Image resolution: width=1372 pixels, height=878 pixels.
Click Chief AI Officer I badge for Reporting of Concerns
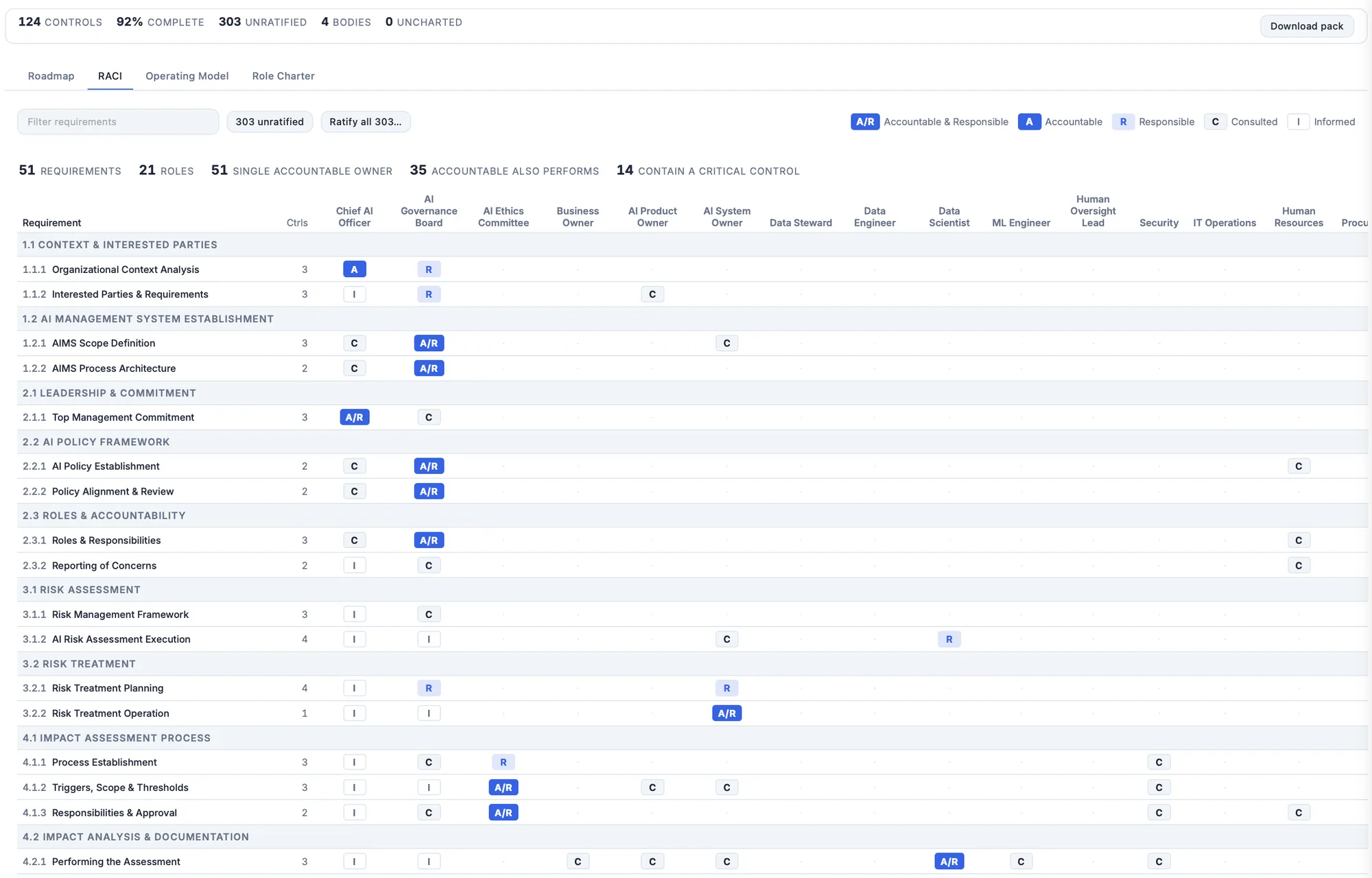point(355,565)
